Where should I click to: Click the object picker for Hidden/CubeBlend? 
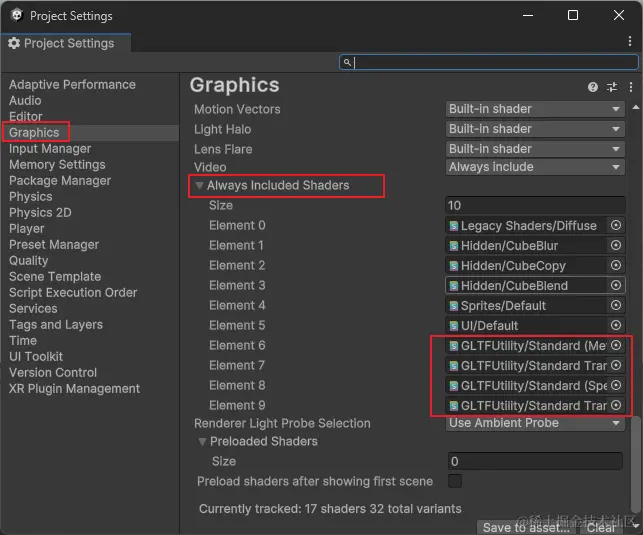(x=616, y=285)
